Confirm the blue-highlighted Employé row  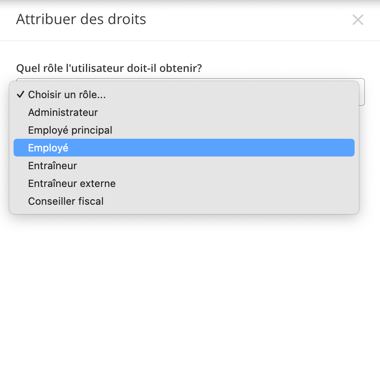tap(184, 148)
